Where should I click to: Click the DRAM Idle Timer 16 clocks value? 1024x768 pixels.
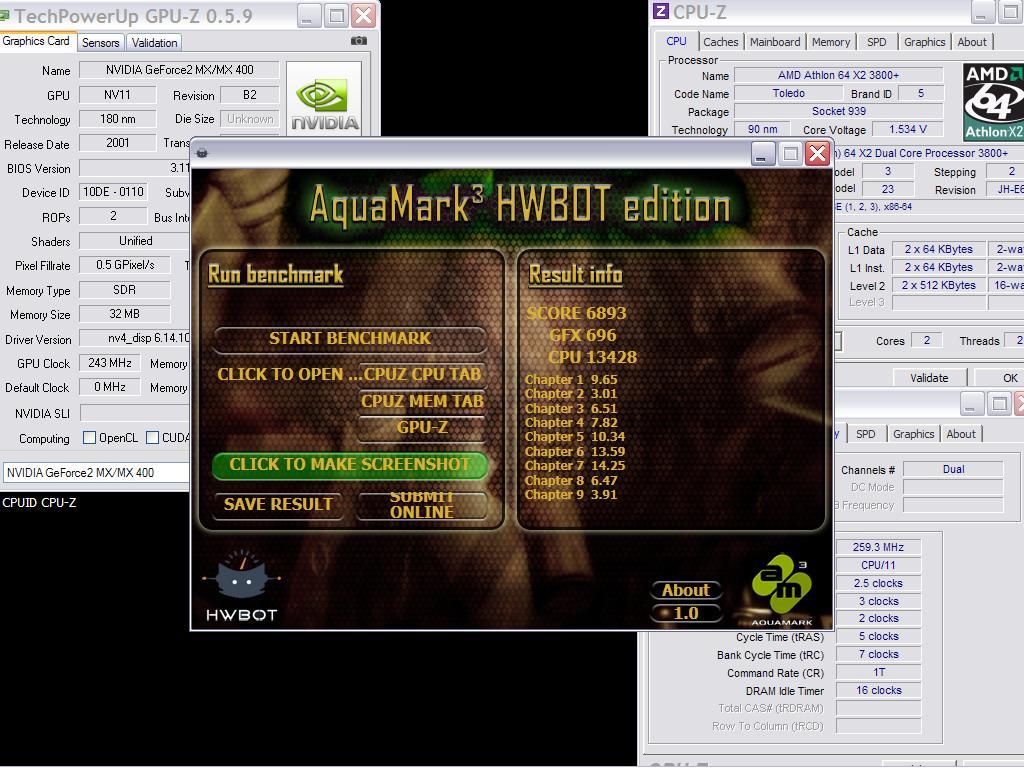coord(878,690)
